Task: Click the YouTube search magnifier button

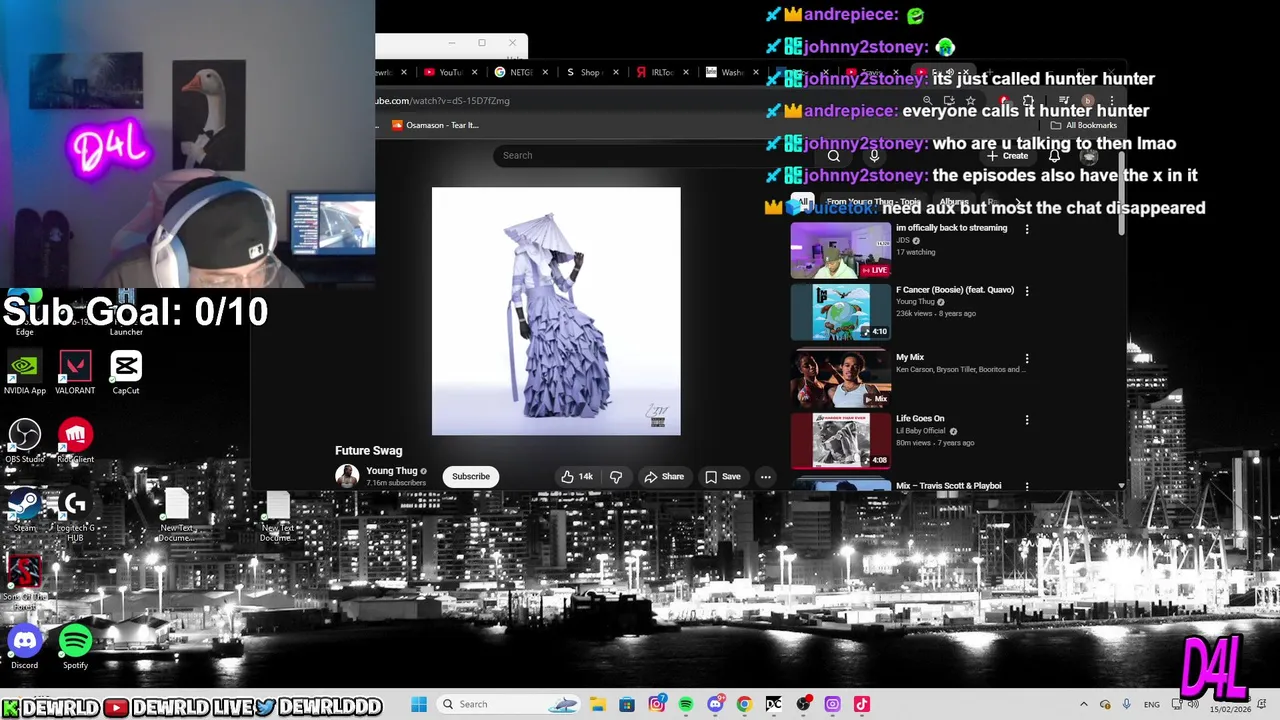Action: coord(833,156)
